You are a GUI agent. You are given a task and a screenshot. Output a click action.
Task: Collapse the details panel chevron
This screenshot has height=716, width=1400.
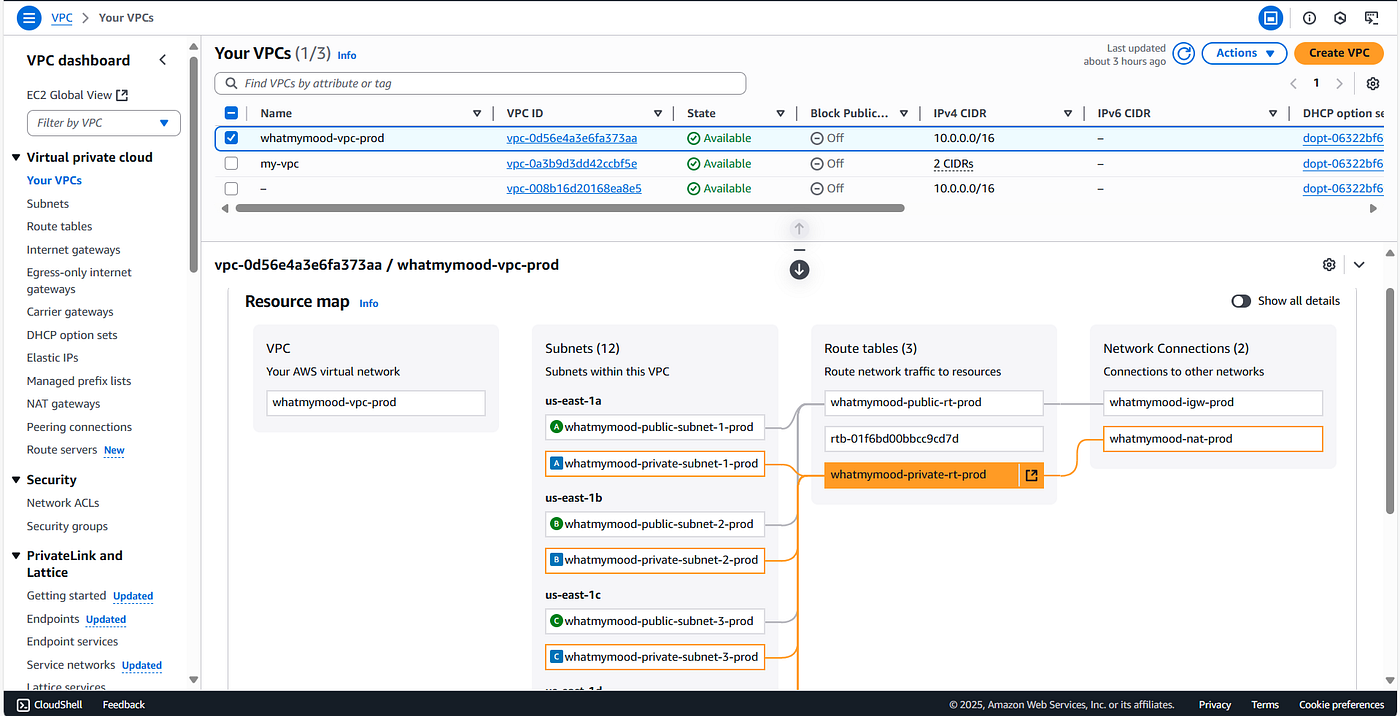1359,265
